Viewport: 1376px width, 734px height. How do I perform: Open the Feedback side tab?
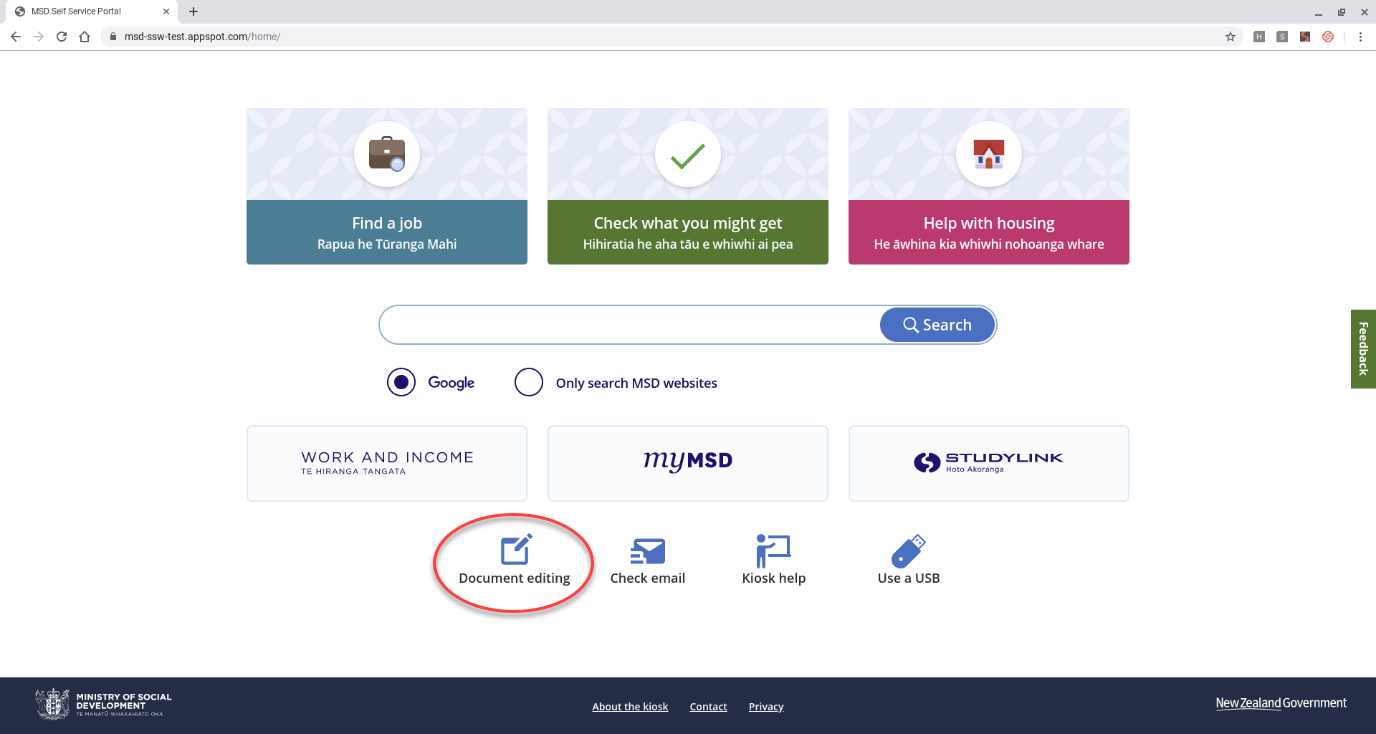coord(1363,348)
